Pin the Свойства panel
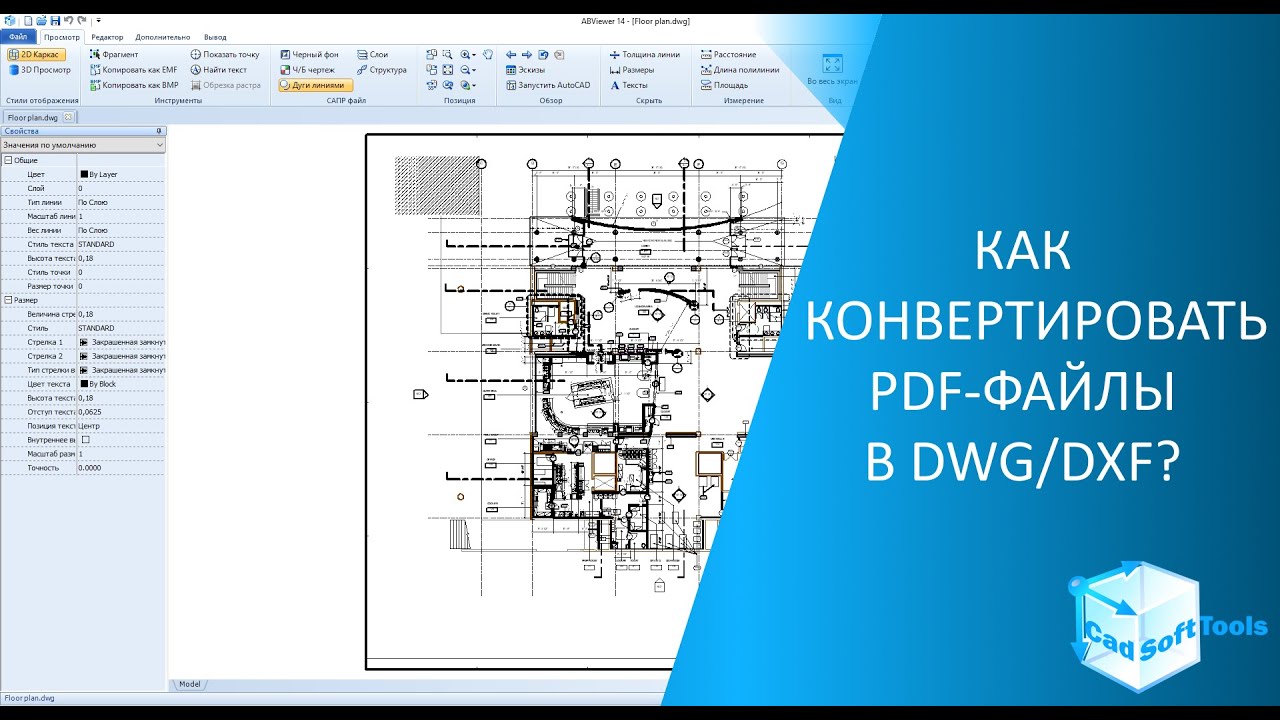The height and width of the screenshot is (720, 1280). click(x=159, y=131)
